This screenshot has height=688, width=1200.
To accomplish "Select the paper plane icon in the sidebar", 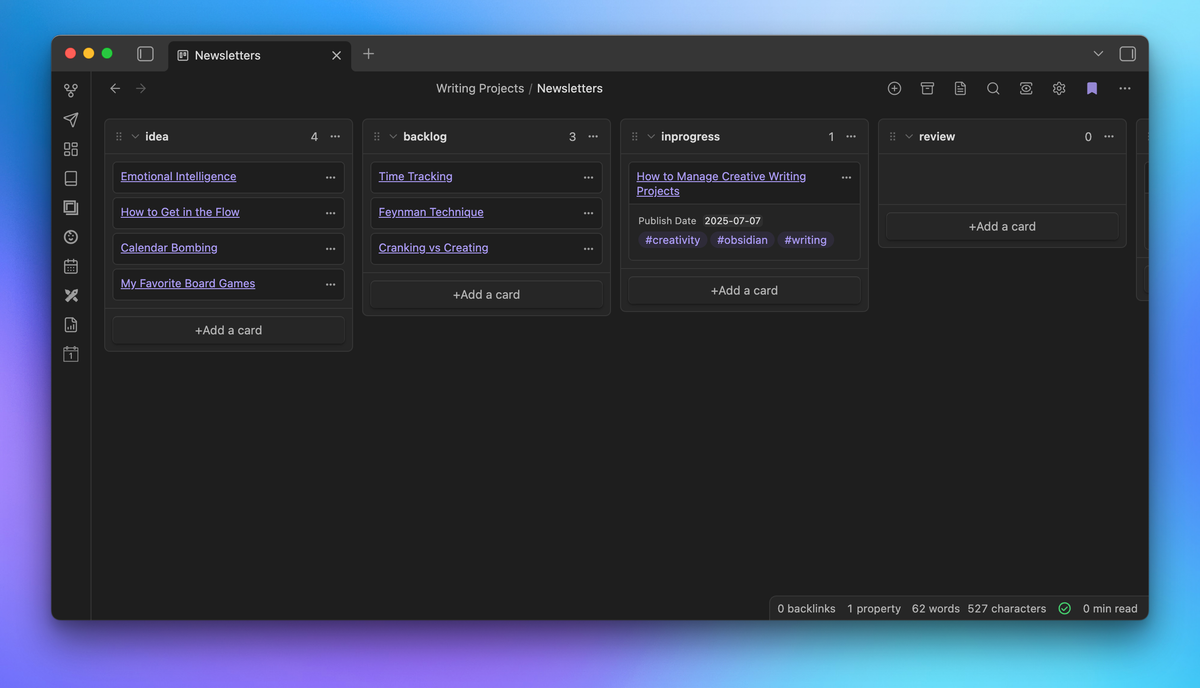I will (70, 119).
